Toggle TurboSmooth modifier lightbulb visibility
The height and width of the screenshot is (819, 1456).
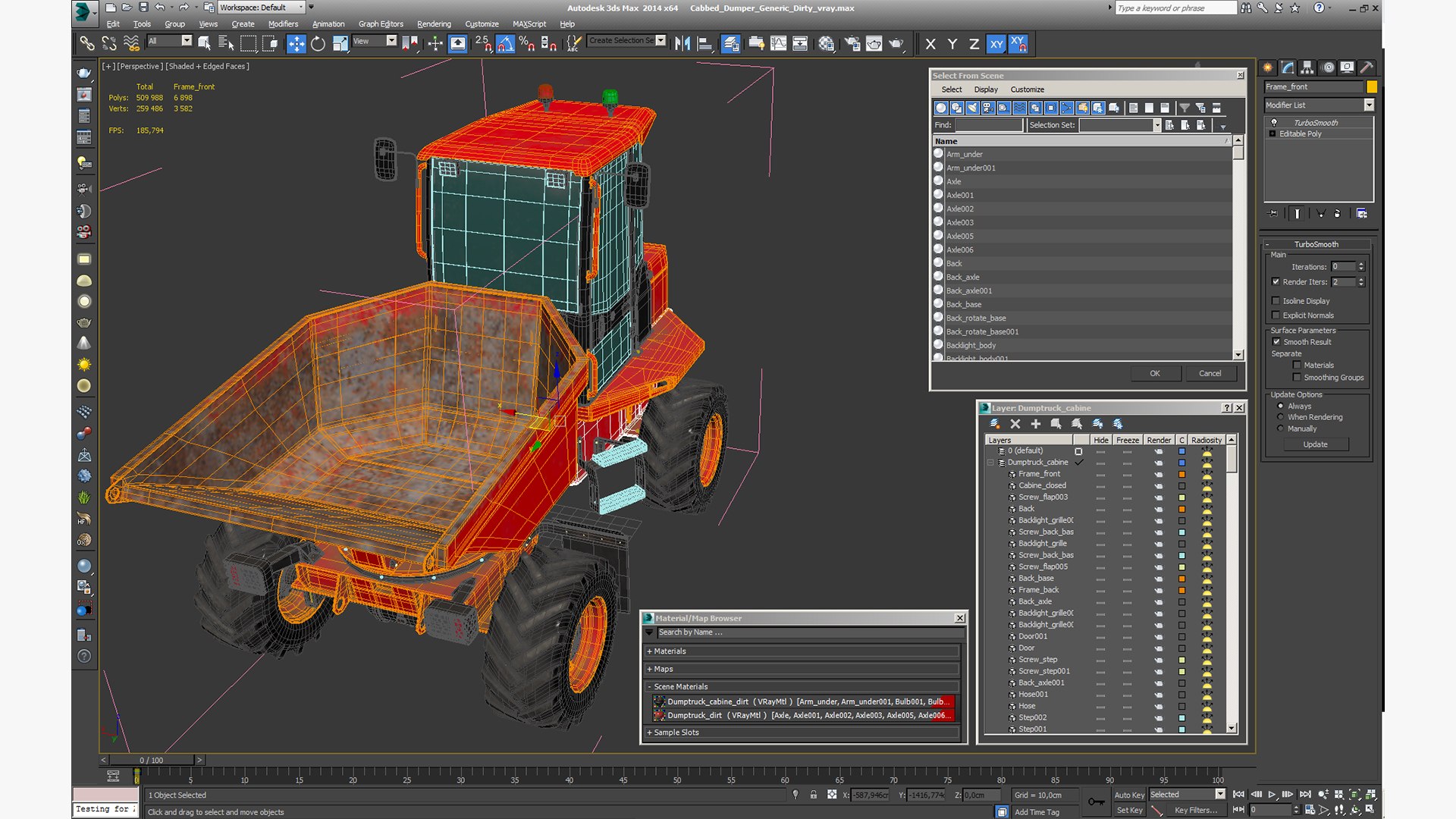click(1273, 123)
